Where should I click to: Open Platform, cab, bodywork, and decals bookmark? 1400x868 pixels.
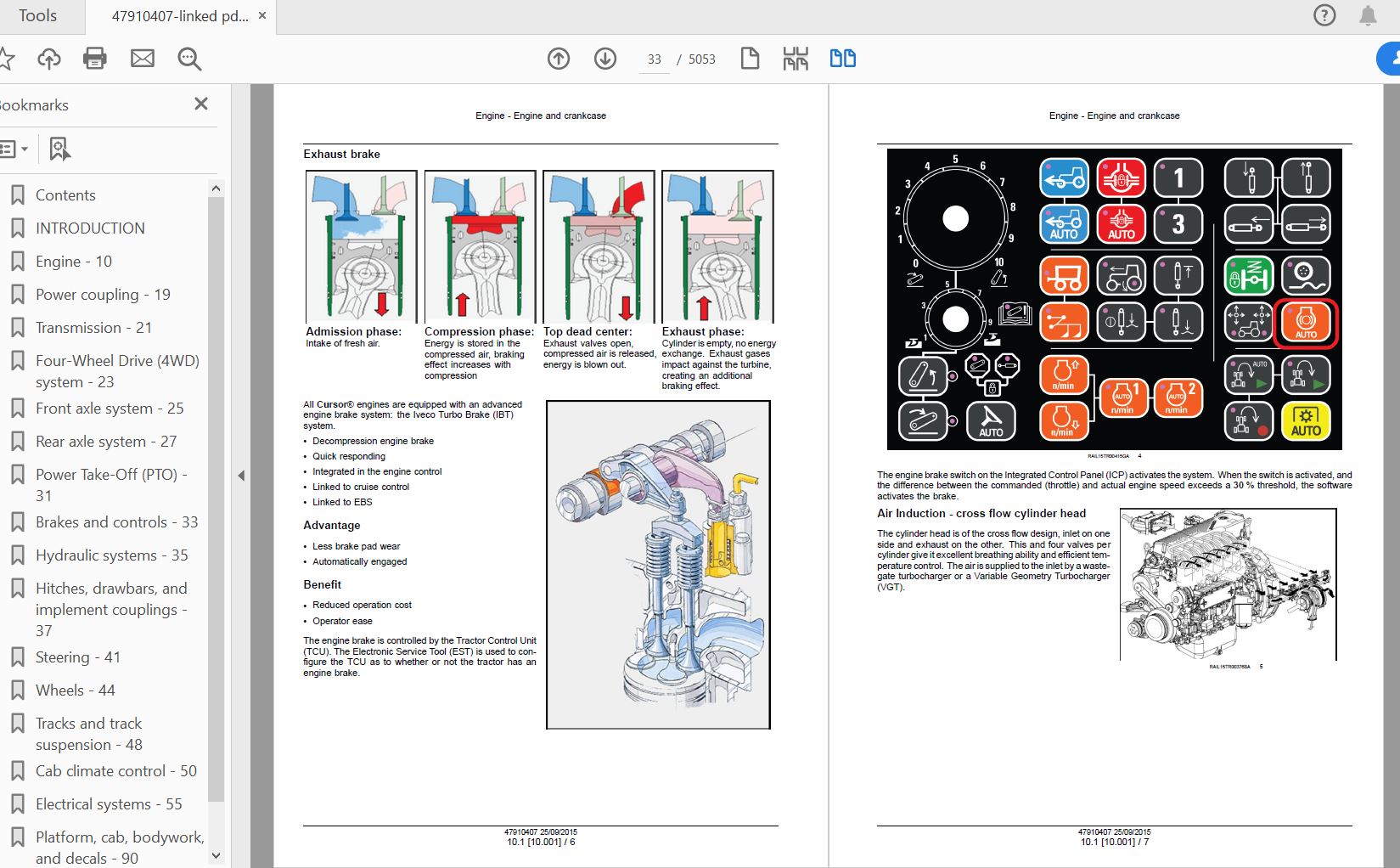[119, 848]
